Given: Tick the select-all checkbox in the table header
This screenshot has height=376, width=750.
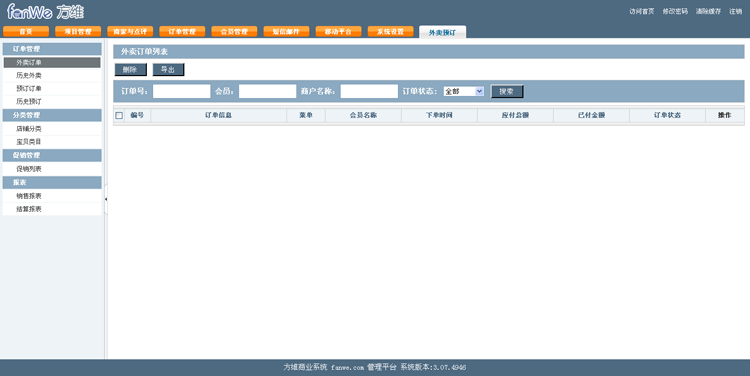Looking at the screenshot, I should 119,115.
